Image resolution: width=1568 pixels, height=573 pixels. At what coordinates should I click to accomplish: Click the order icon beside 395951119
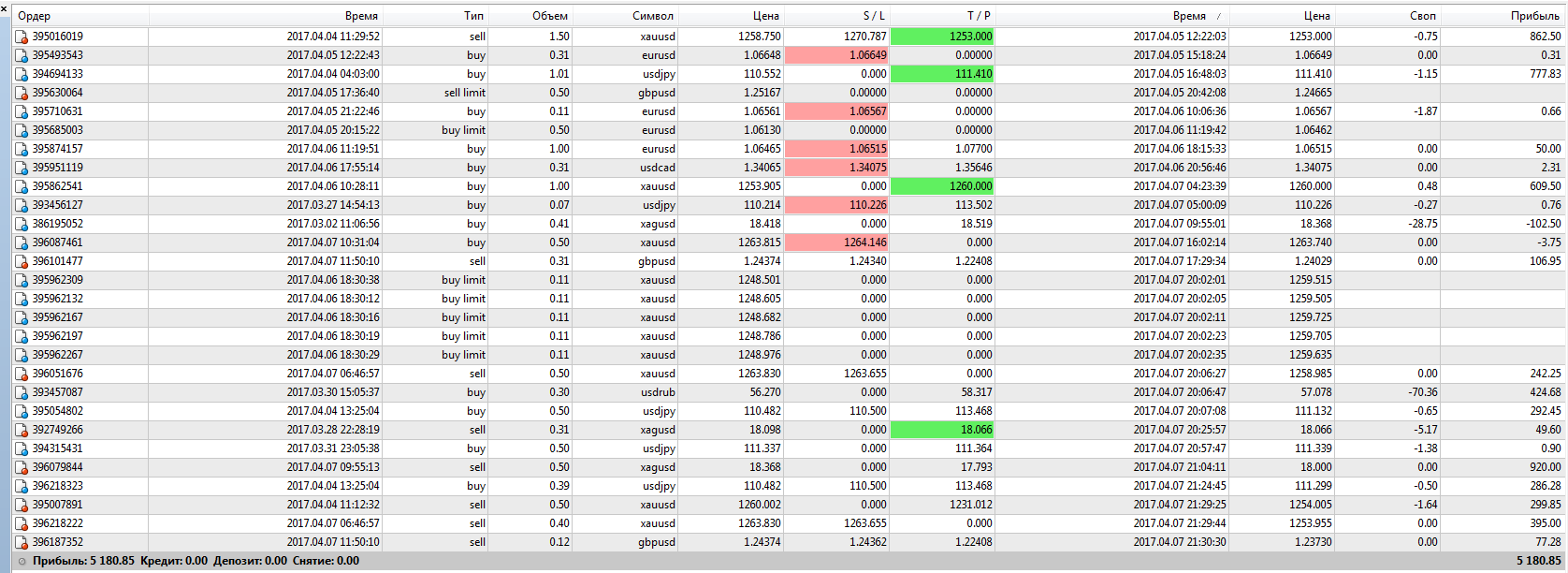pyautogui.click(x=21, y=168)
